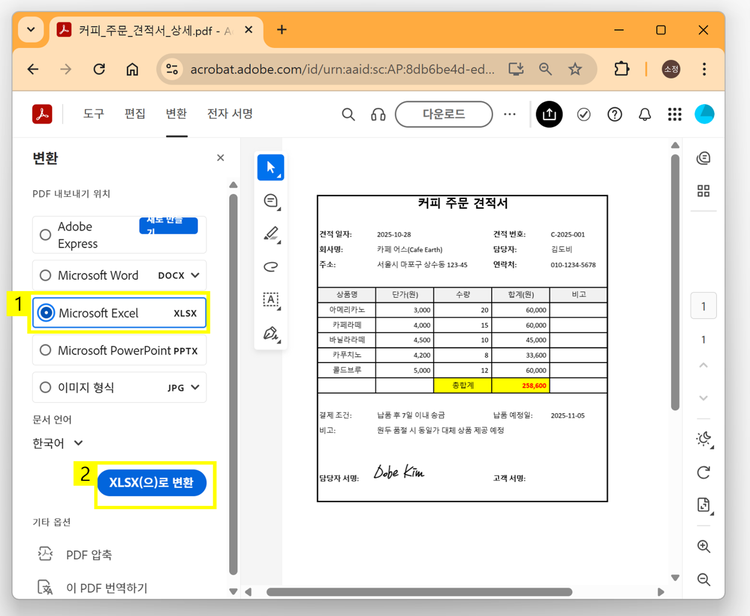Open the Adobe account profile avatar

pos(705,114)
